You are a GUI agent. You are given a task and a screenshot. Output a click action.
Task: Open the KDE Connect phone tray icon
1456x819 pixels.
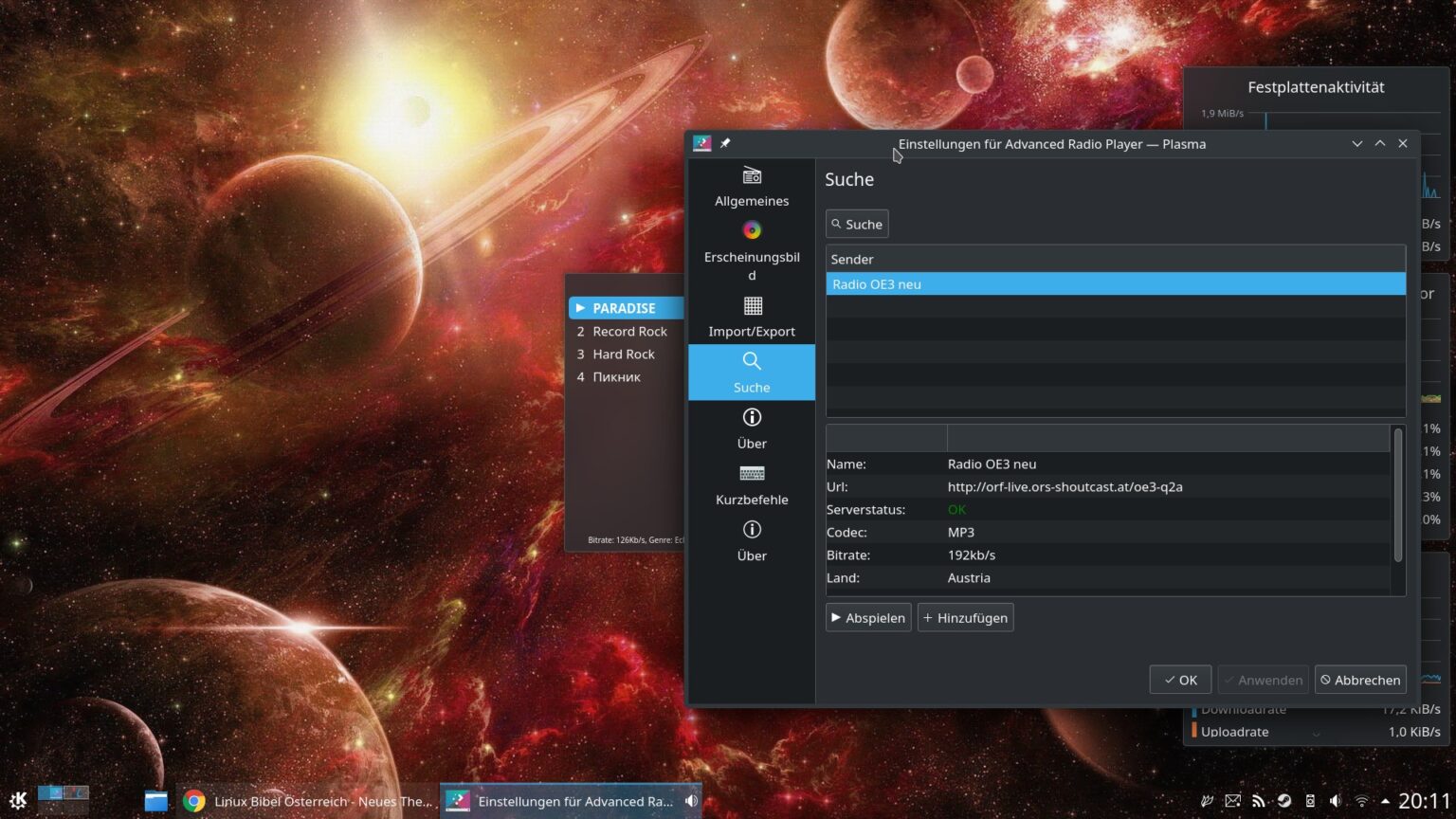(1310, 801)
